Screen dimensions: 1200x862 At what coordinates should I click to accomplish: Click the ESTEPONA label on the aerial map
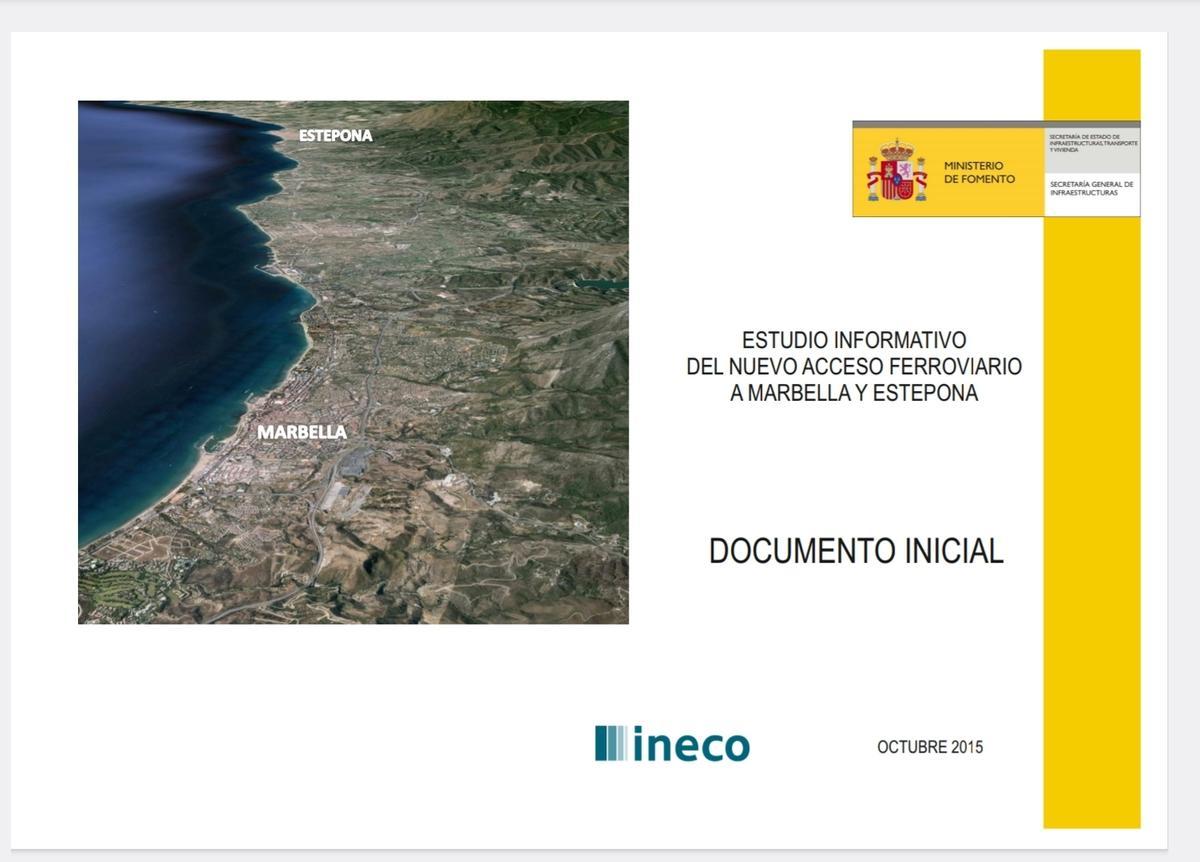[335, 135]
